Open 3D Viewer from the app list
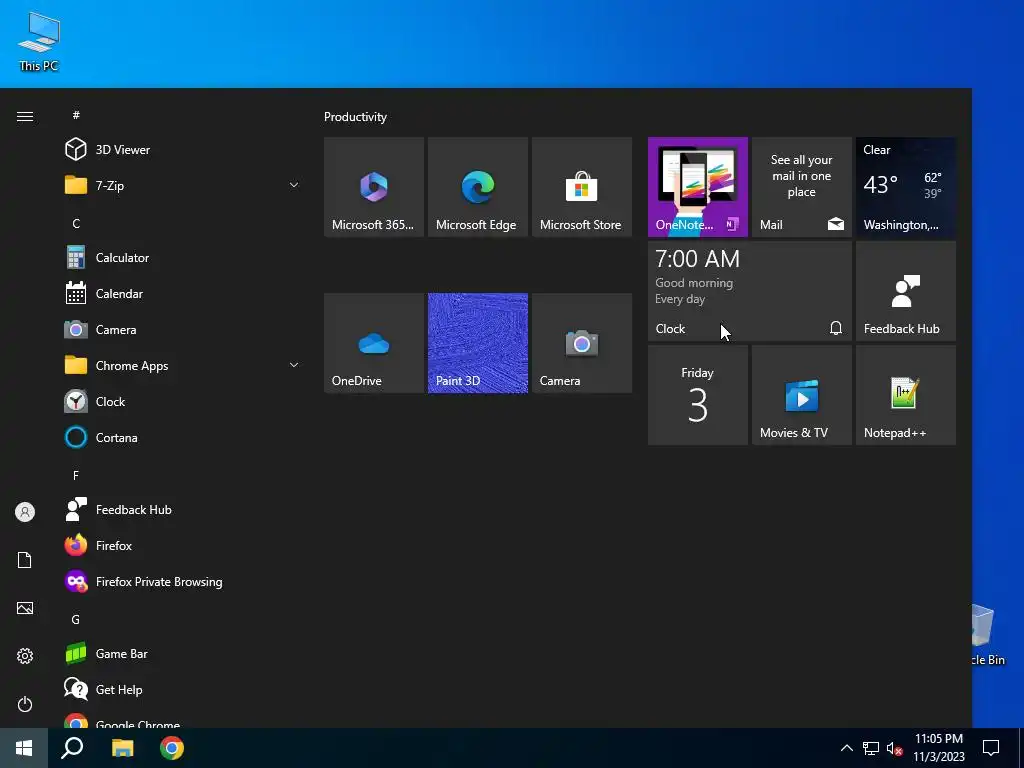Image resolution: width=1024 pixels, height=768 pixels. tap(182, 150)
